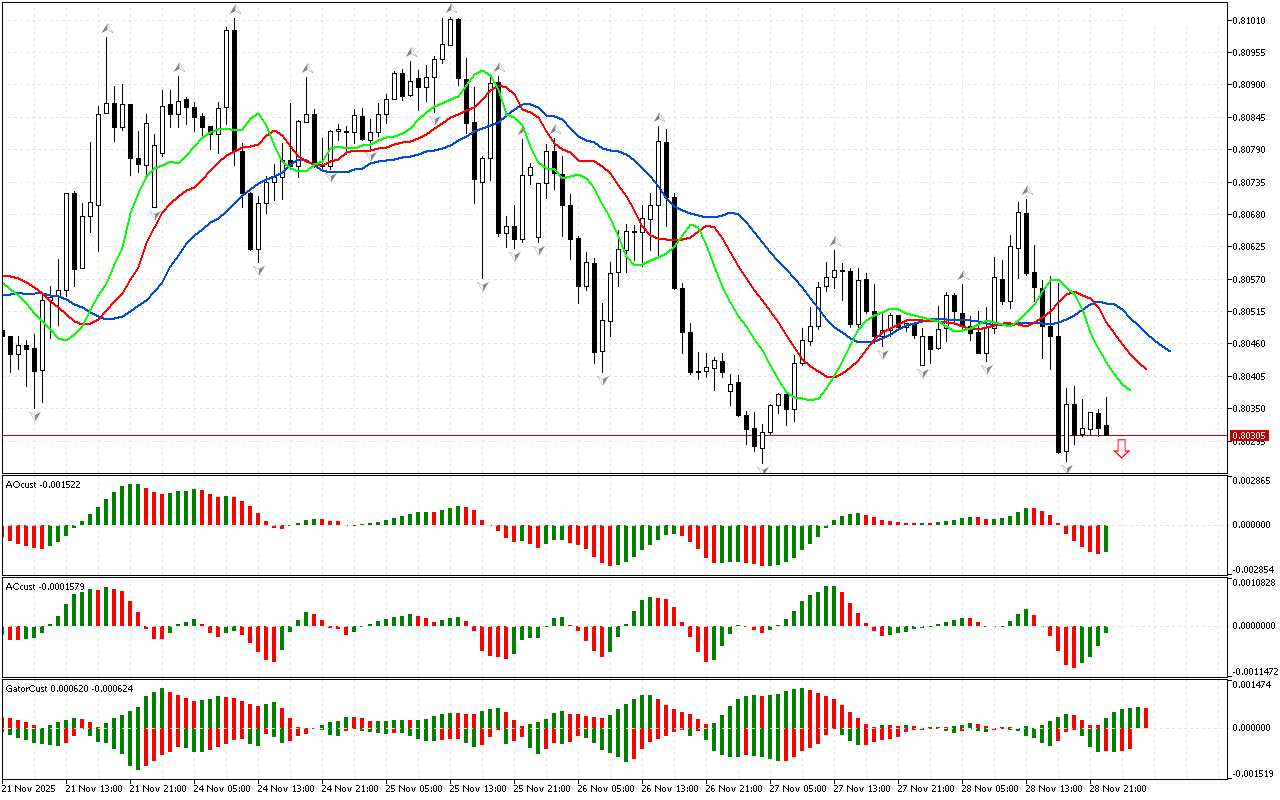The height and width of the screenshot is (800, 1280).
Task: Click the right end of the red Alligator line
Action: (1145, 369)
